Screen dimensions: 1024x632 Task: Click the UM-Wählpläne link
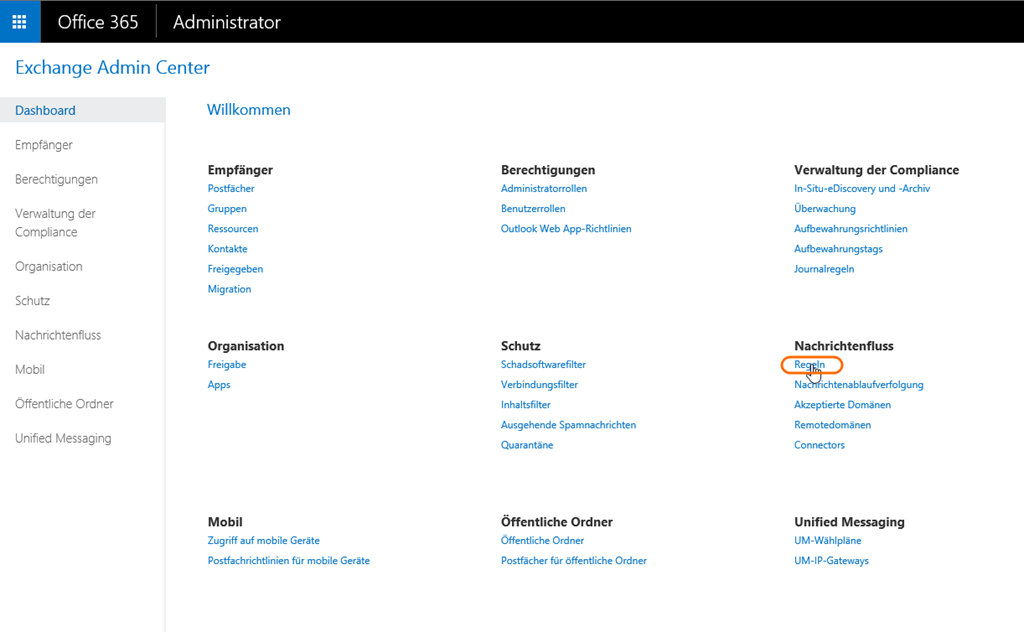click(x=825, y=541)
